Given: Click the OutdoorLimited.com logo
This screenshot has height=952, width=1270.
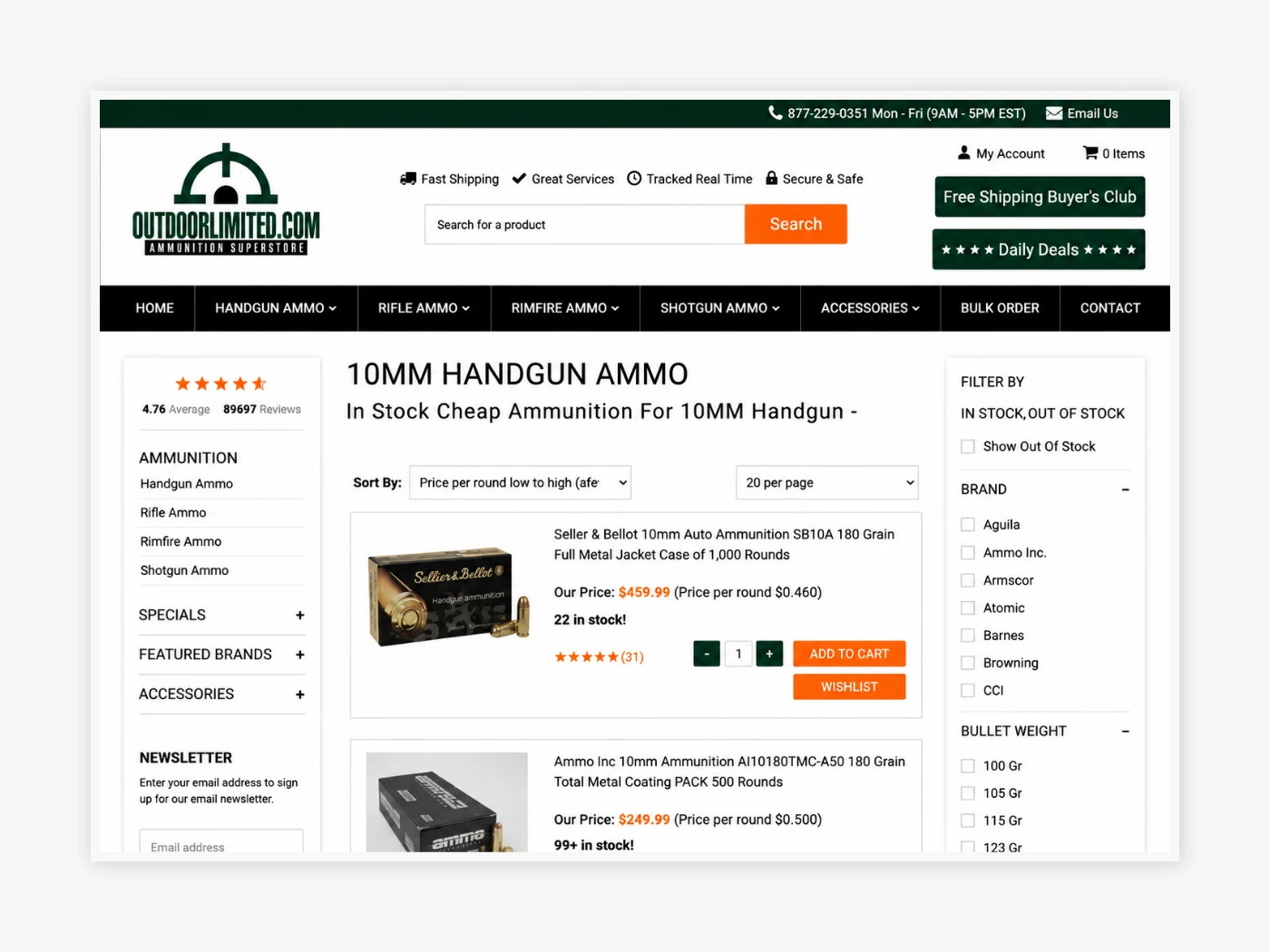Looking at the screenshot, I should [x=226, y=199].
